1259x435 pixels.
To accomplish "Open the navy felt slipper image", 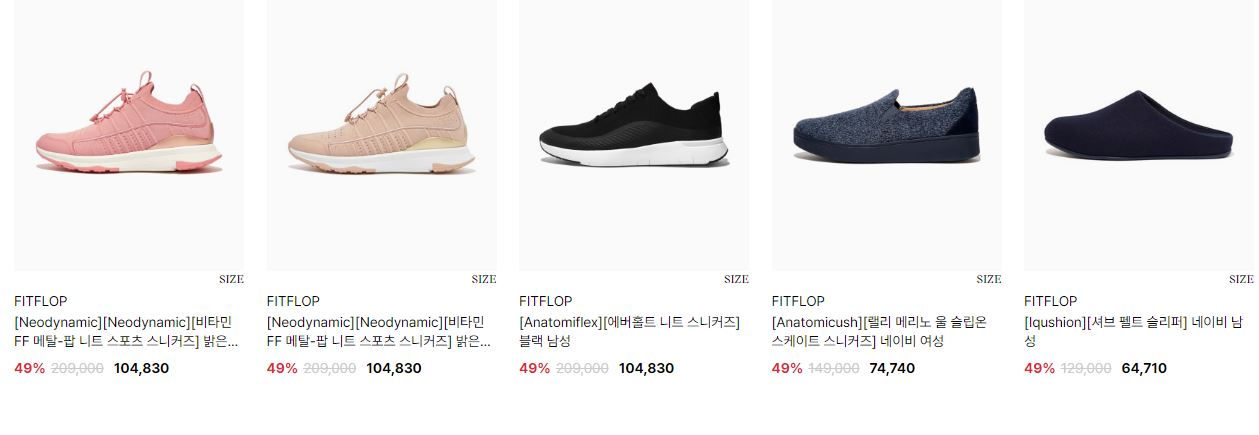I will (x=1139, y=135).
